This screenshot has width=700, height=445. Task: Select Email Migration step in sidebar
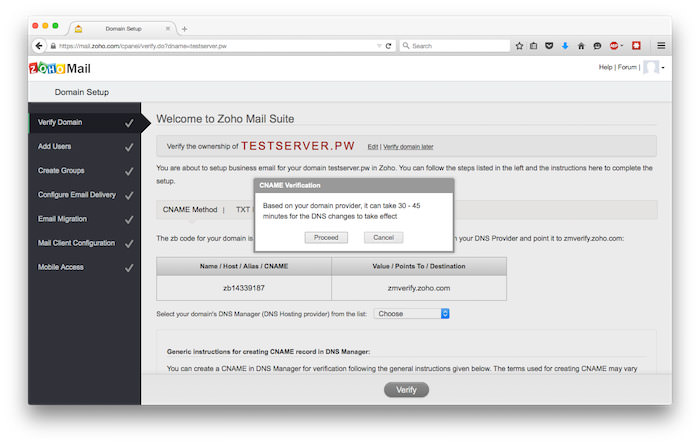(85, 219)
